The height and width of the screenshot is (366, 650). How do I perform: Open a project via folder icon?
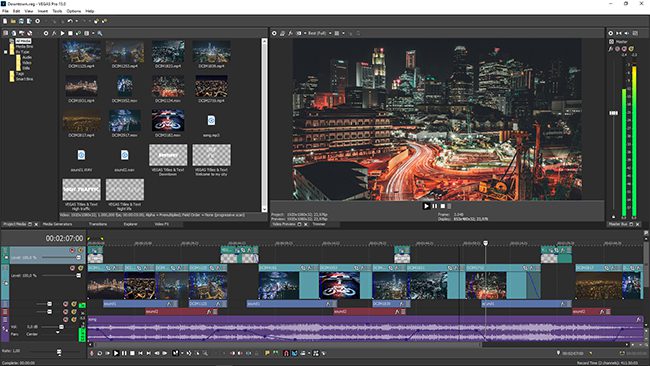click(x=13, y=21)
